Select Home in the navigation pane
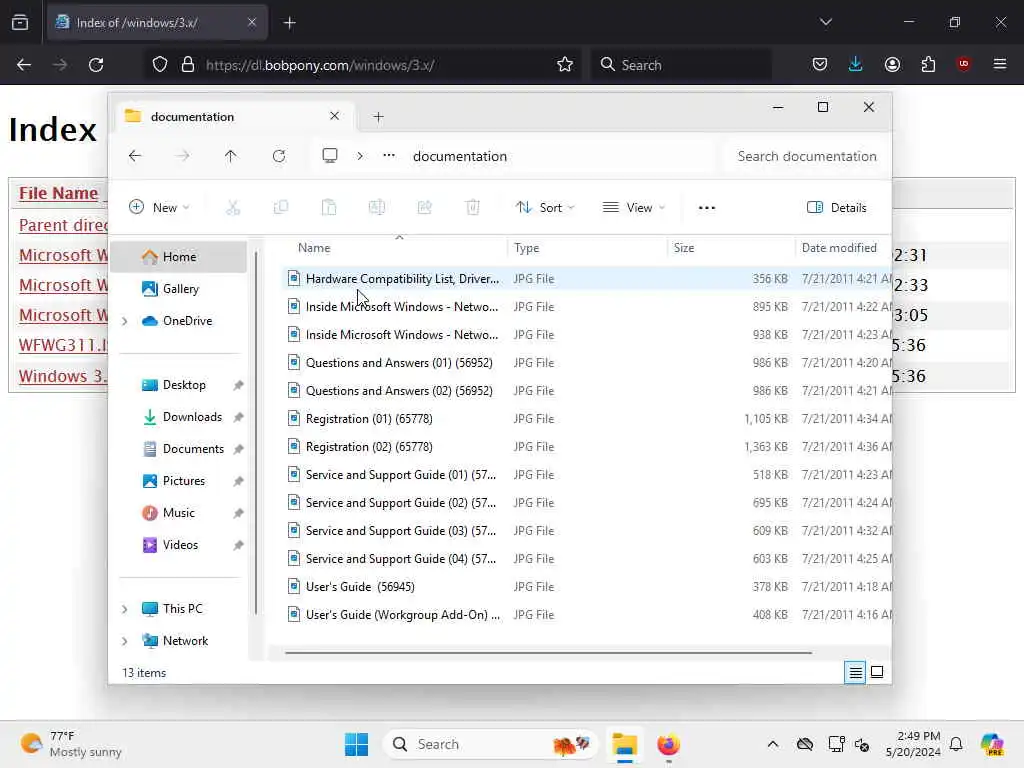 pyautogui.click(x=178, y=257)
